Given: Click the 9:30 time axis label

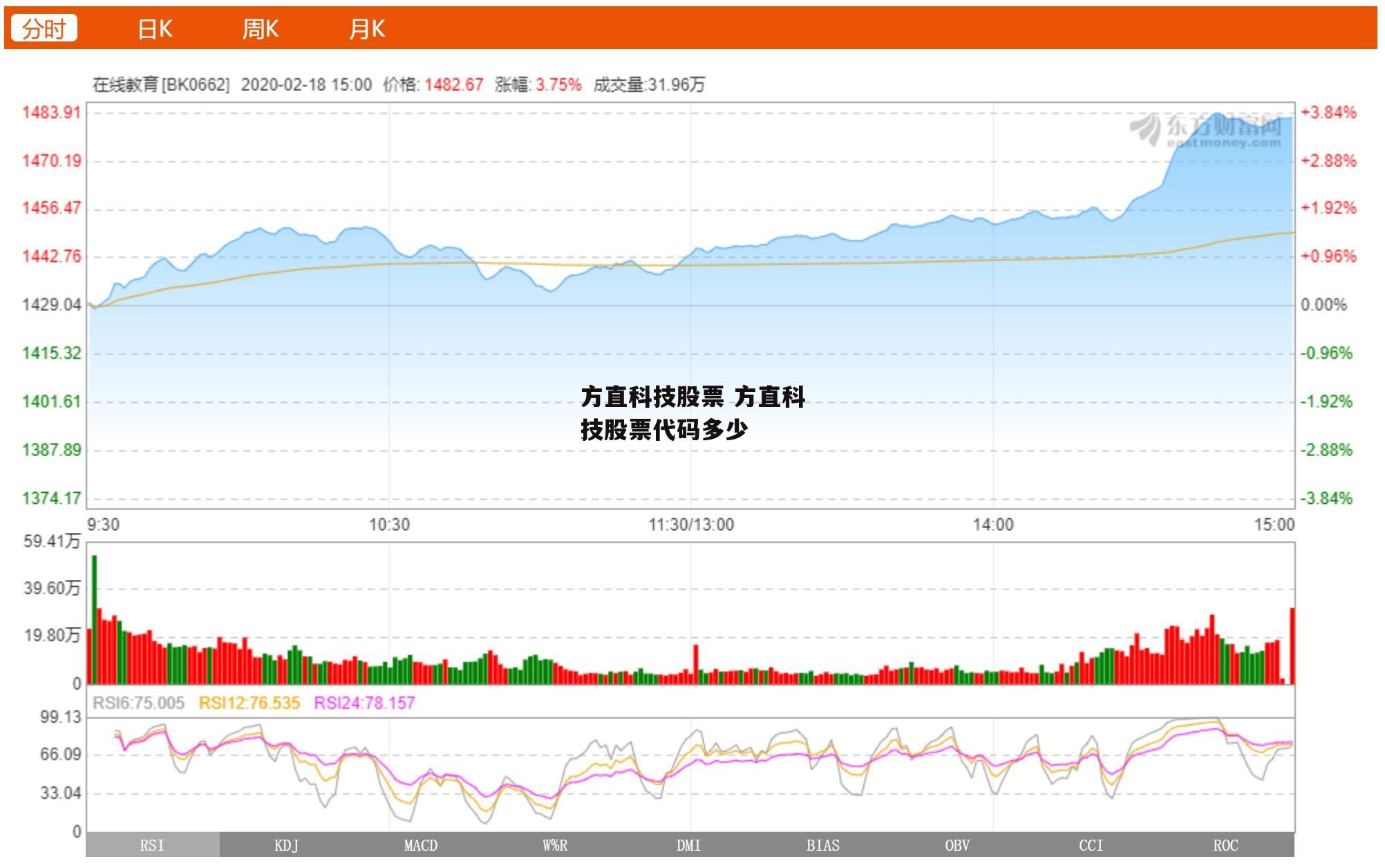Looking at the screenshot, I should coord(103,525).
